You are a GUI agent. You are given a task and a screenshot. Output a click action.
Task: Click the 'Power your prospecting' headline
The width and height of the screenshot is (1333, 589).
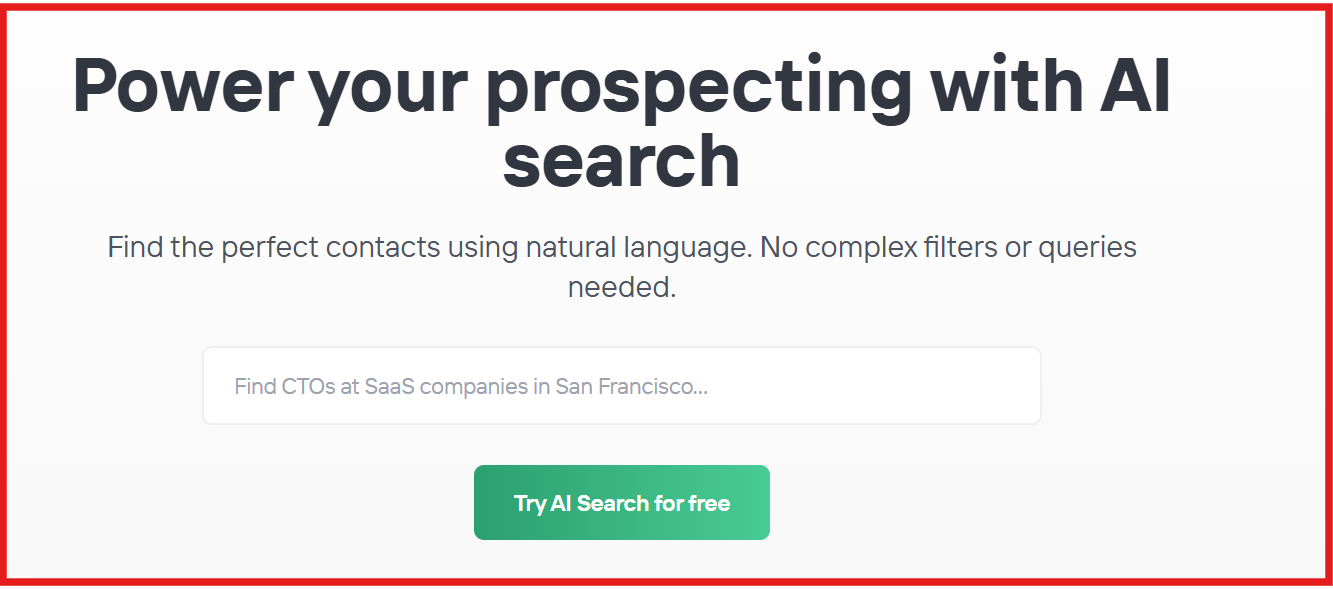point(622,120)
